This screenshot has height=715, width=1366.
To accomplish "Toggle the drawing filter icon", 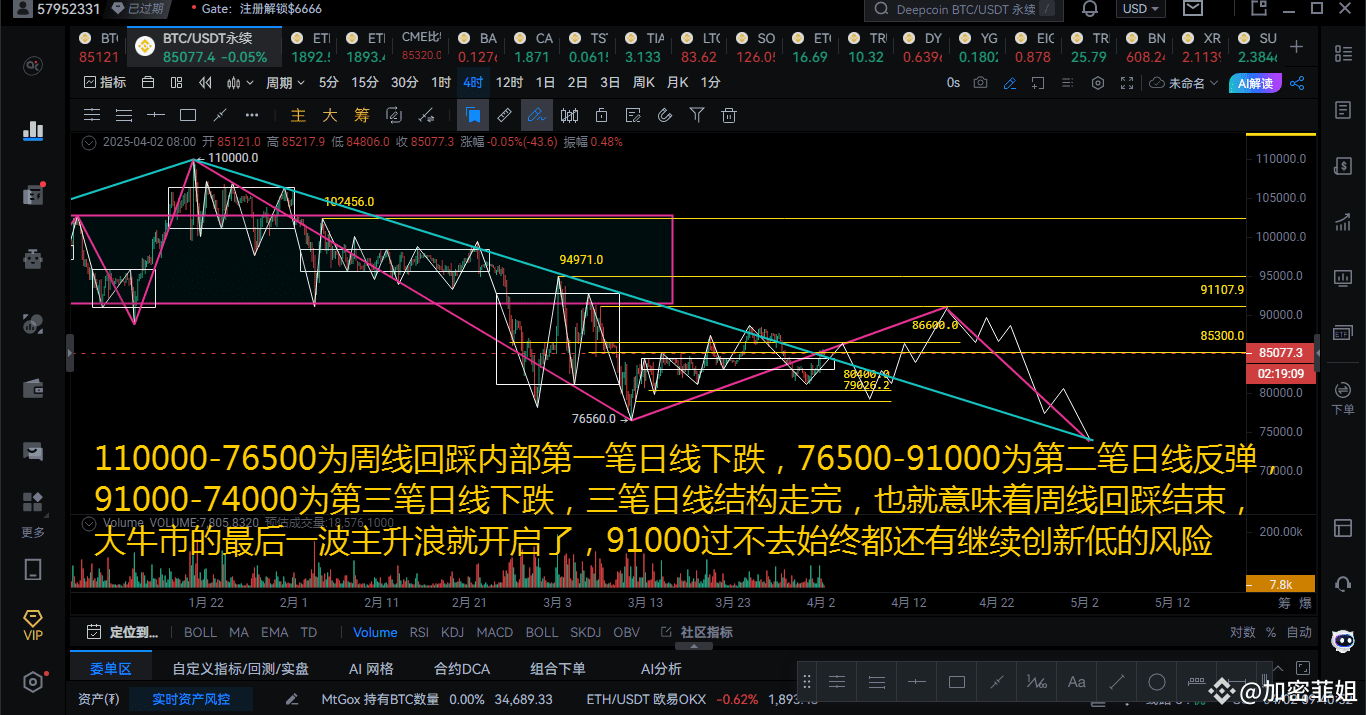I will click(695, 115).
